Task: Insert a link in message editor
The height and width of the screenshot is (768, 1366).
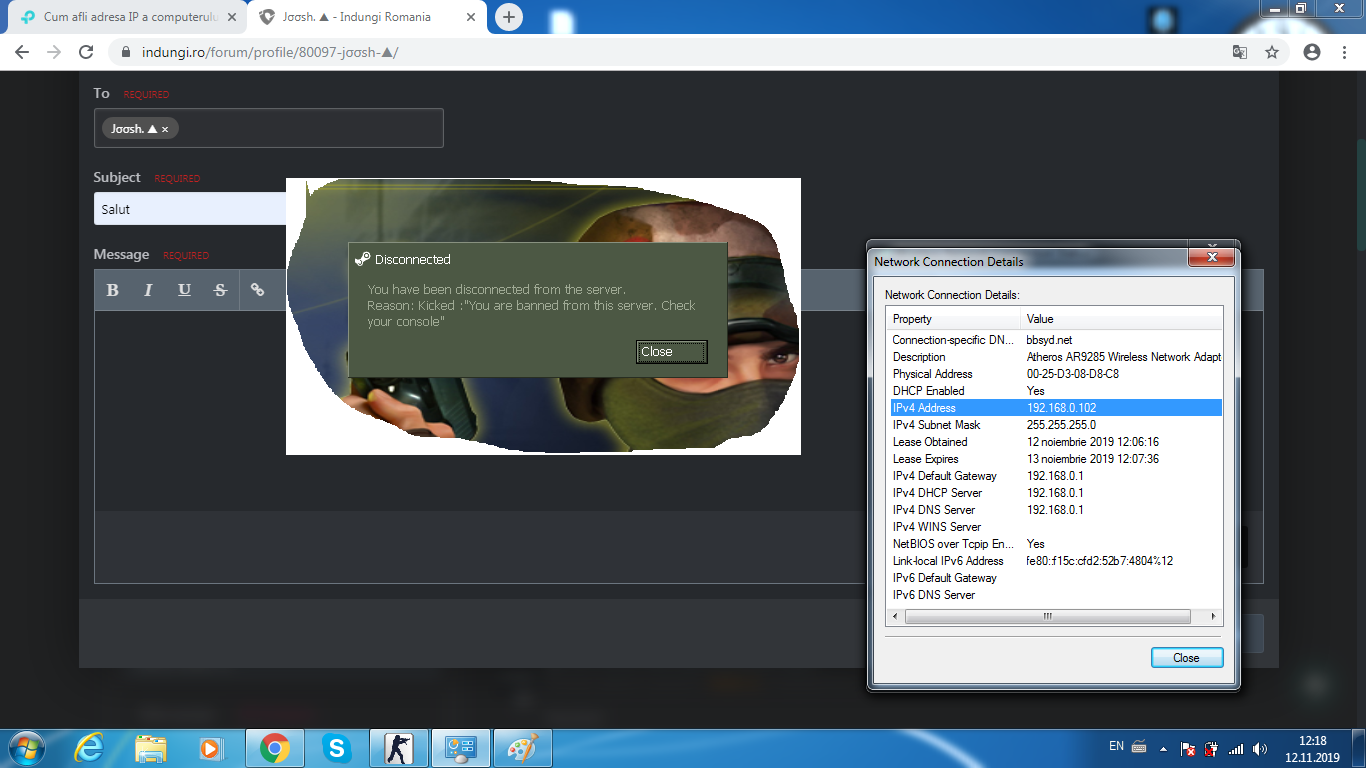Action: 257,290
